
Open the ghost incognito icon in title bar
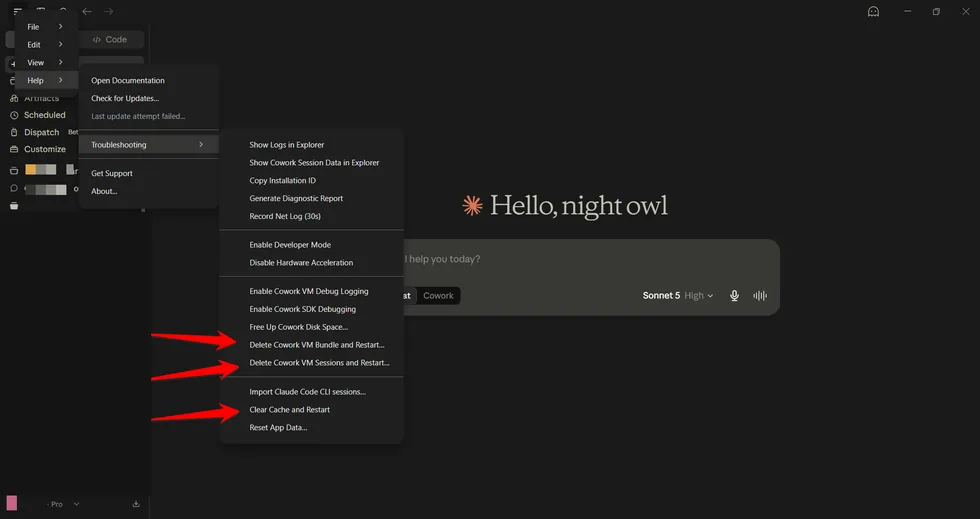[x=873, y=11]
